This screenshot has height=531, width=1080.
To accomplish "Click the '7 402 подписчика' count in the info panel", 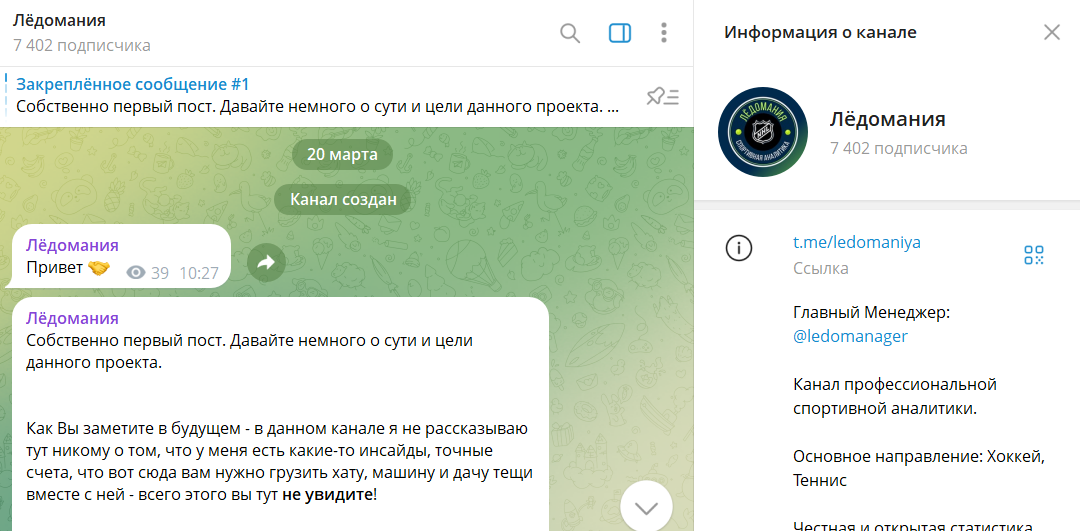I will click(899, 148).
